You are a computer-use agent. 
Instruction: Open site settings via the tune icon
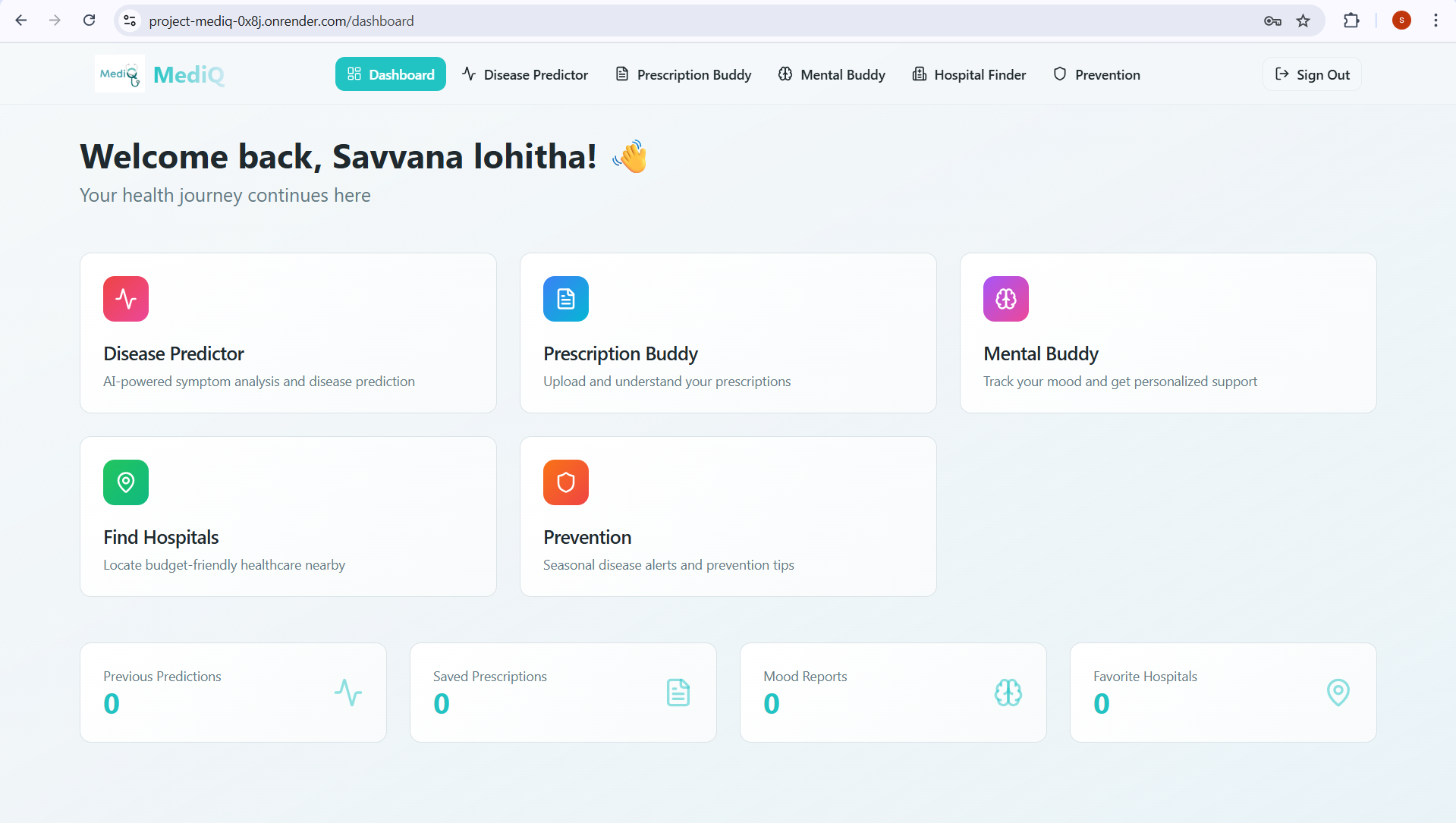129,20
